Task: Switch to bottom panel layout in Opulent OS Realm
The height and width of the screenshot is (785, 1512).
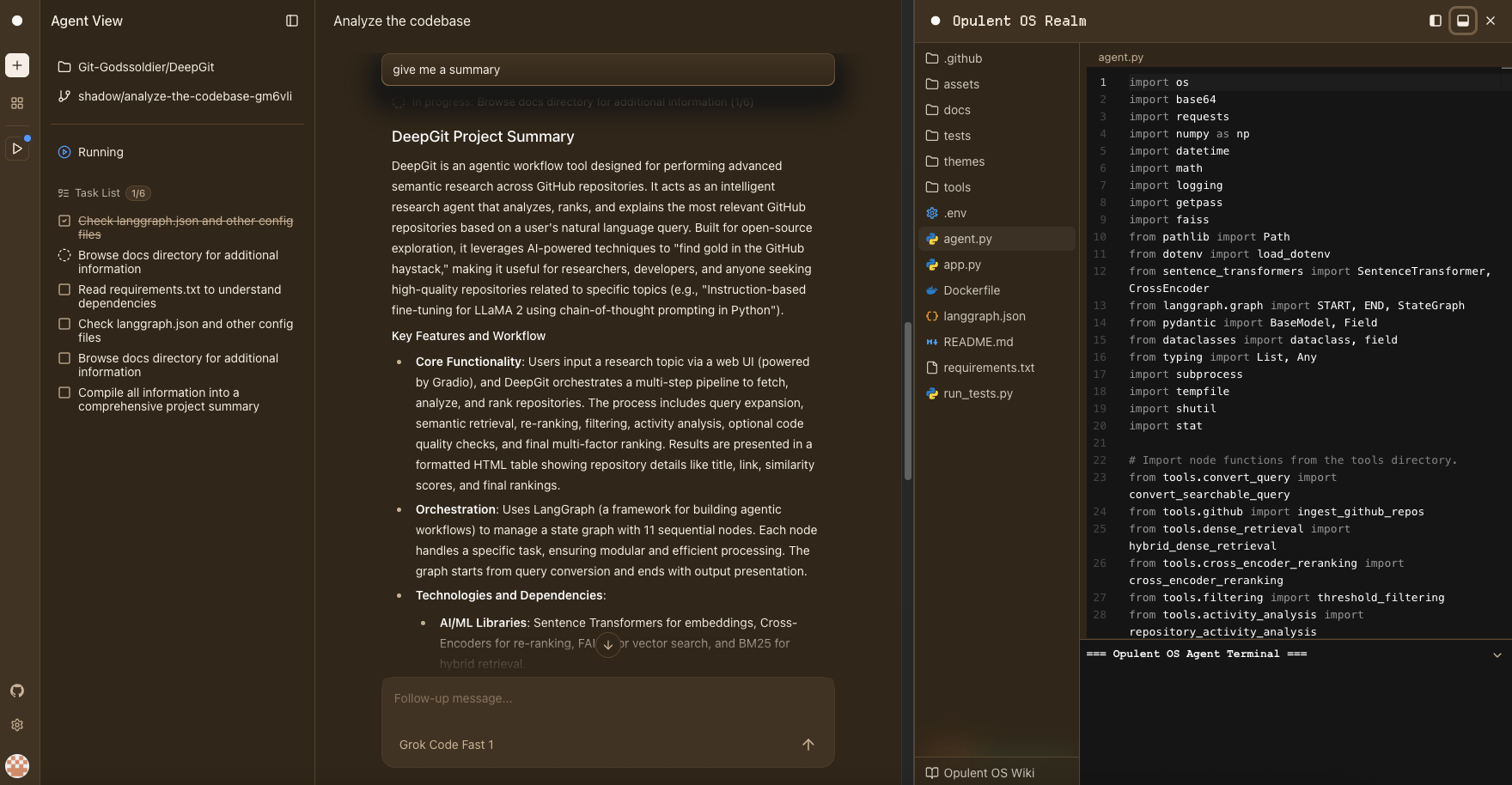Action: [x=1461, y=21]
